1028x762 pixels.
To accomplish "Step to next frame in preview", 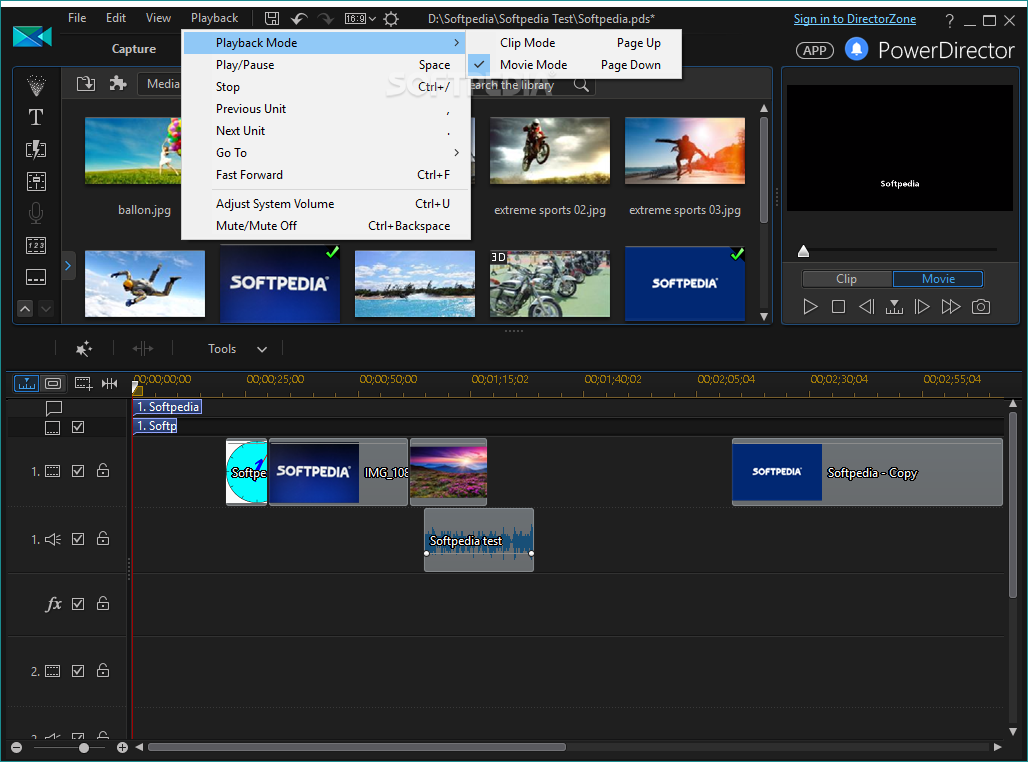I will pos(922,306).
